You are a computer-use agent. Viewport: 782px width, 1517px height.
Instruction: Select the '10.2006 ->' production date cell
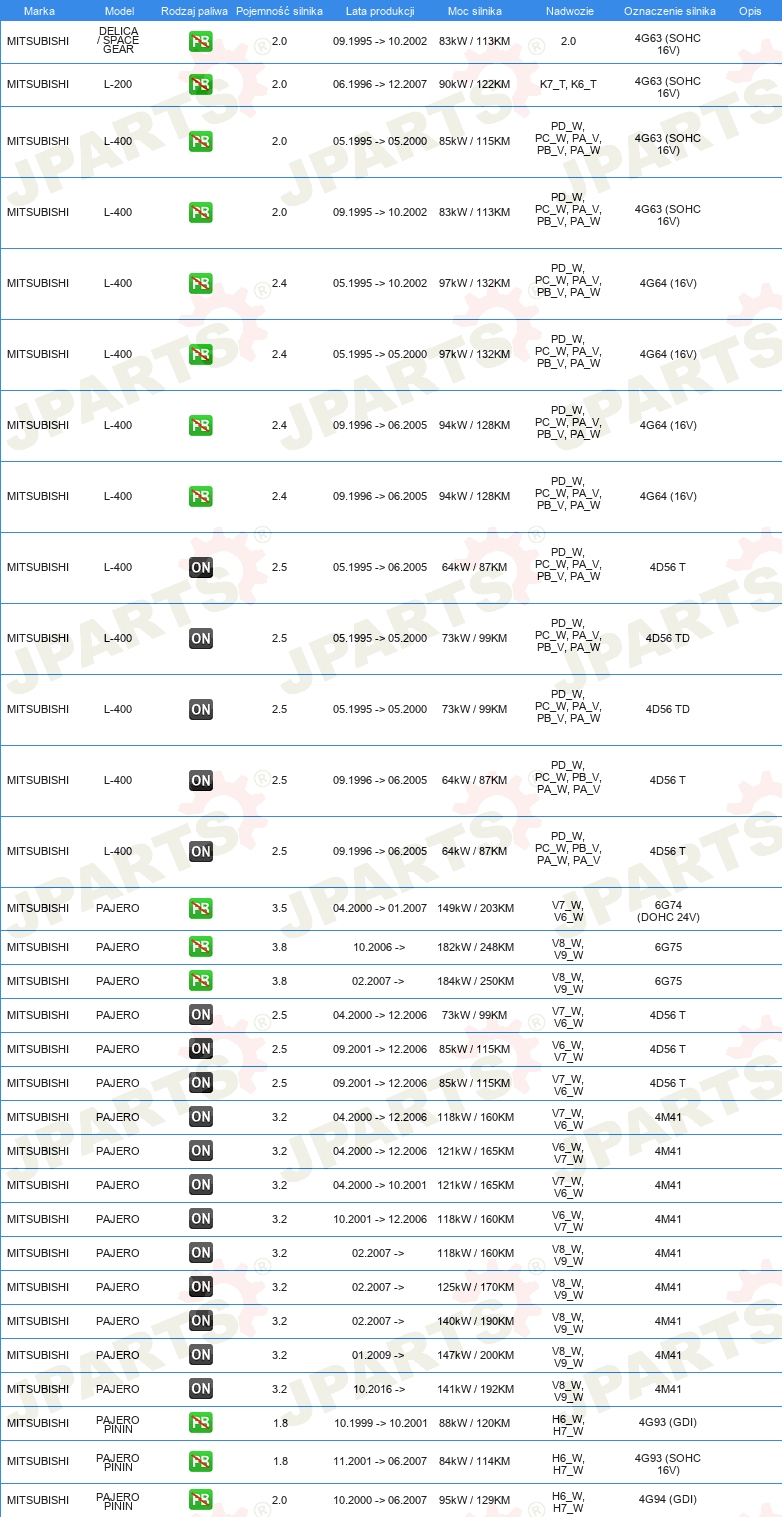[x=379, y=947]
